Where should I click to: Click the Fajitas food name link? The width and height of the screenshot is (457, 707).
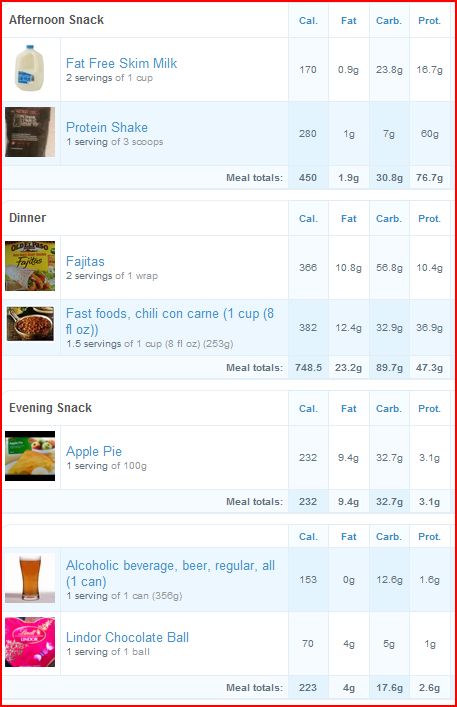[85, 261]
